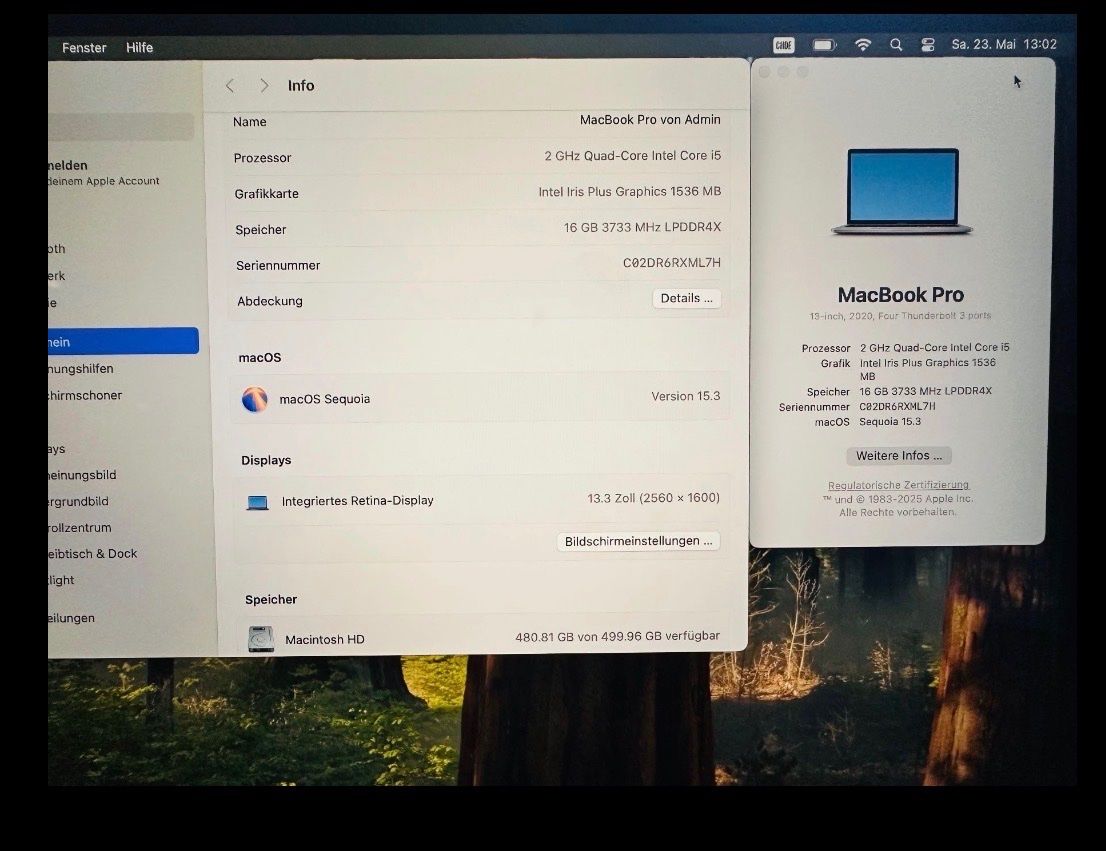Click the MacBook Pro laptop image
1106x851 pixels.
pyautogui.click(x=902, y=191)
